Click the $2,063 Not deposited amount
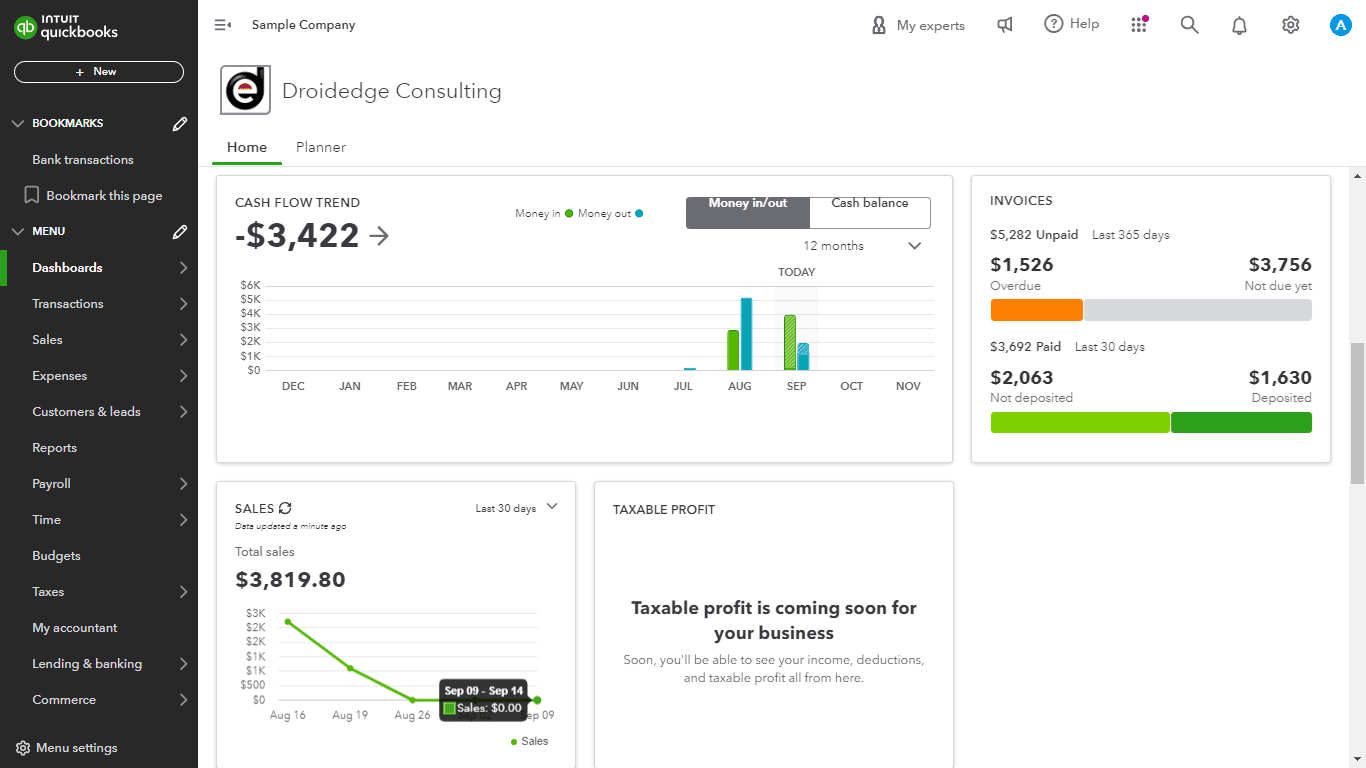 pyautogui.click(x=1022, y=377)
